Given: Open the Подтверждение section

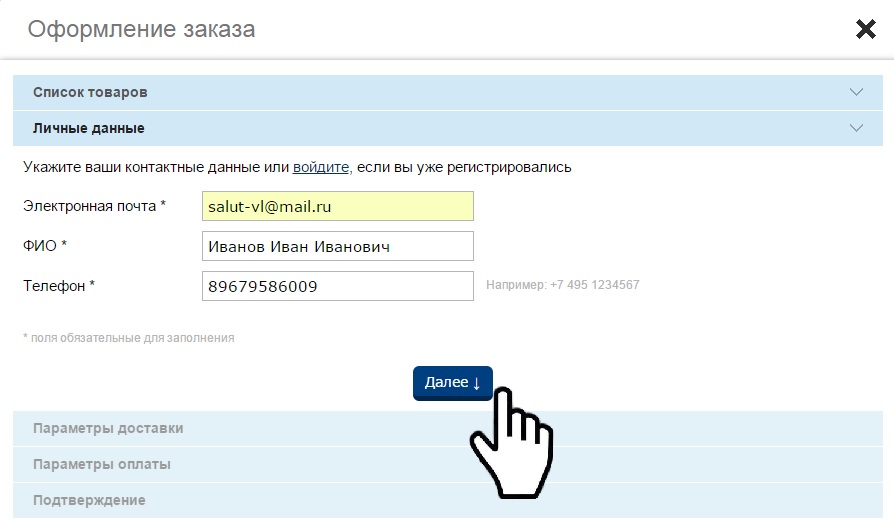Looking at the screenshot, I should click(448, 500).
